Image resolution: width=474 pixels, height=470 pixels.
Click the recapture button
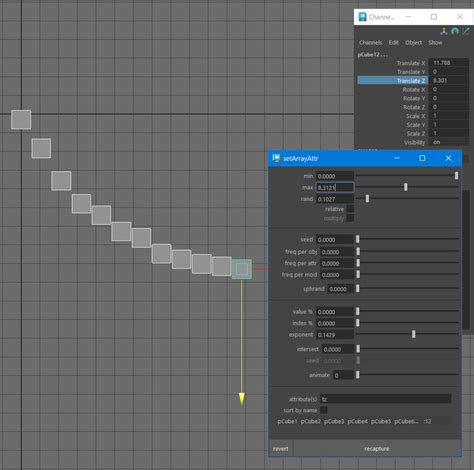pos(377,449)
